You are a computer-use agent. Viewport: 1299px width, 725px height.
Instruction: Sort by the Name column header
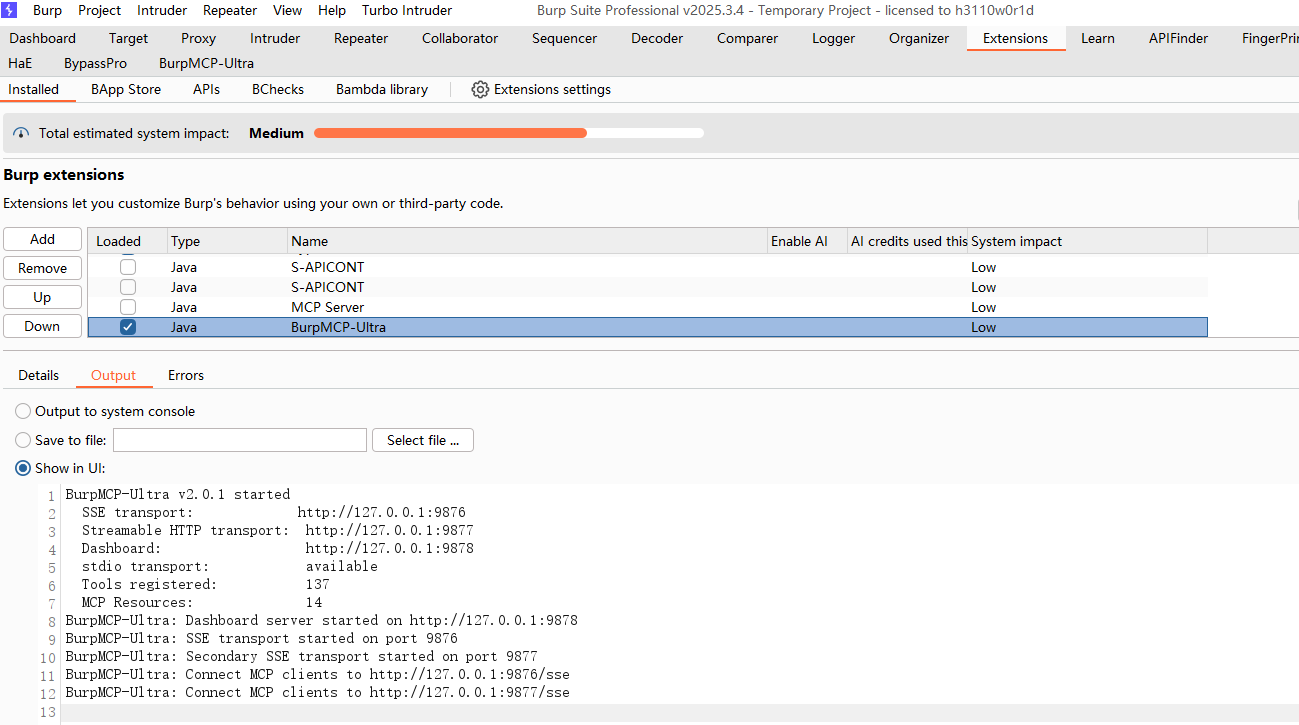pos(528,241)
